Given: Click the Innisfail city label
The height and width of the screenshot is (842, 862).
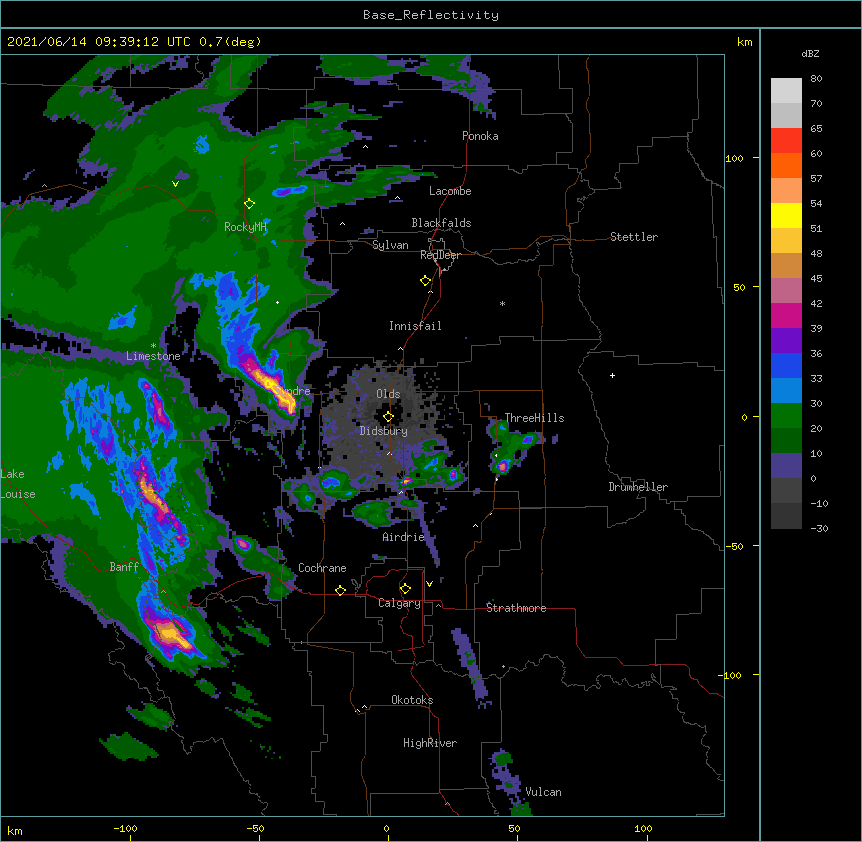Looking at the screenshot, I should pos(415,326).
